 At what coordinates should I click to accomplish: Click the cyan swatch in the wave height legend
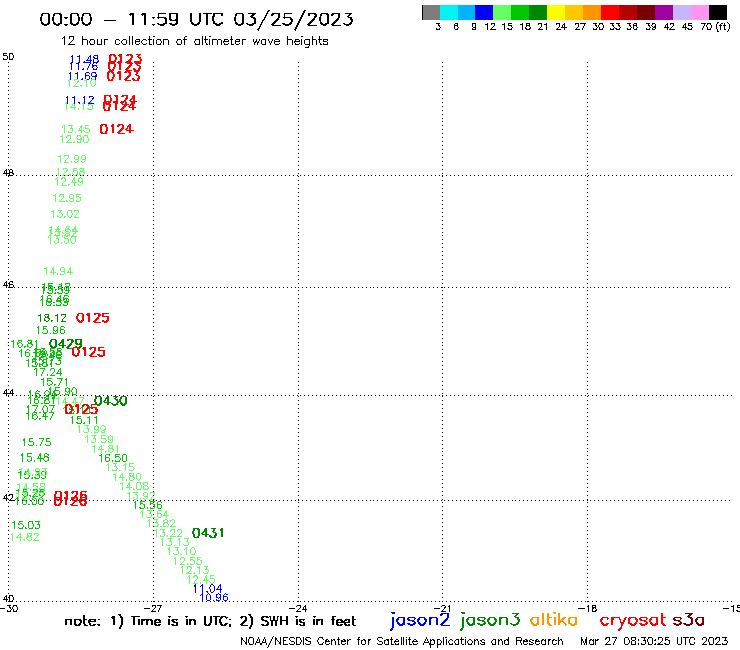point(449,12)
